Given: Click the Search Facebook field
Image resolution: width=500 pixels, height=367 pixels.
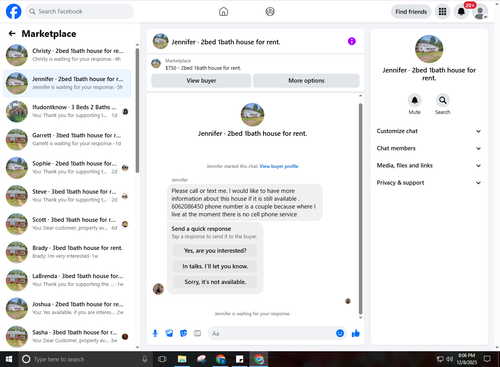Looking at the screenshot, I should click(x=79, y=12).
